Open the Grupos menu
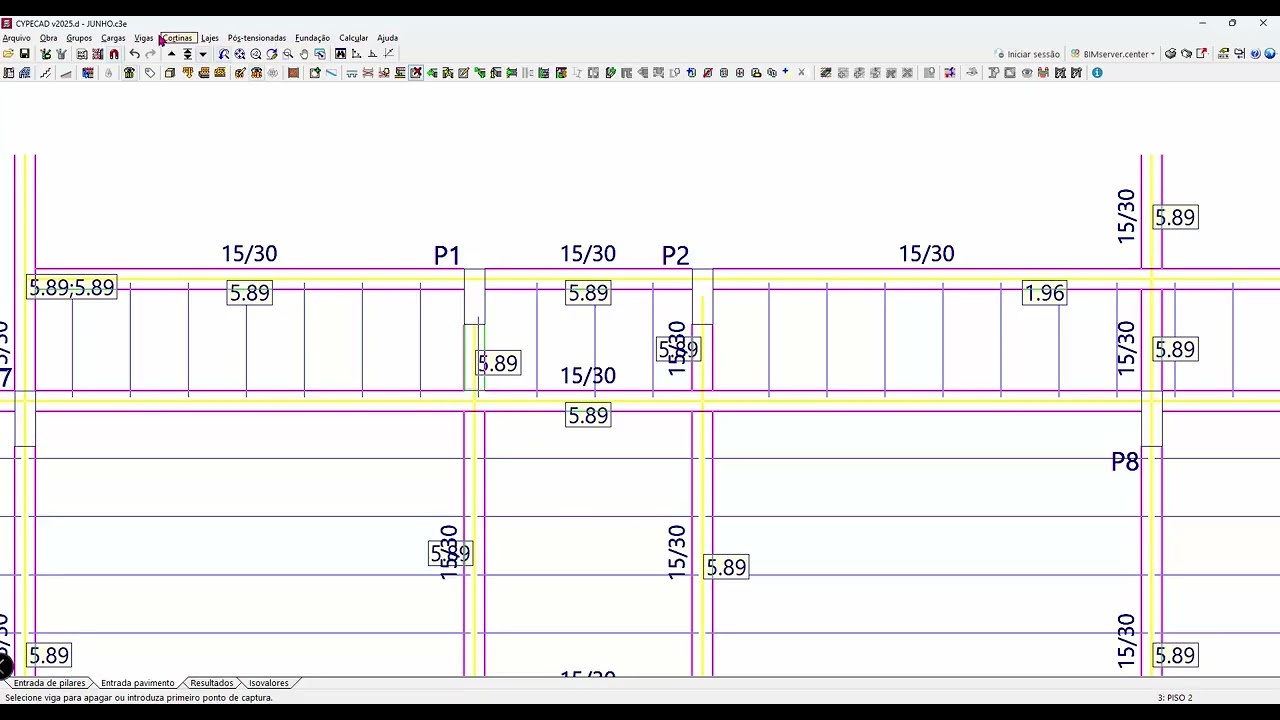1280x720 pixels. click(79, 38)
